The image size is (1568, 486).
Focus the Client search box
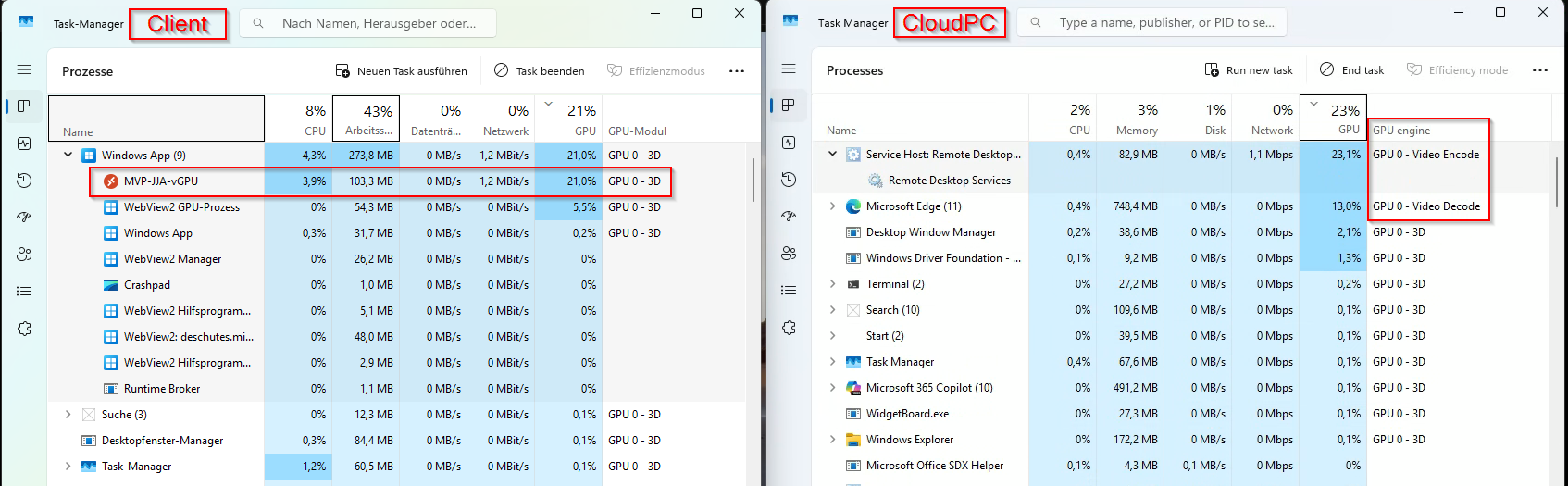pos(367,23)
